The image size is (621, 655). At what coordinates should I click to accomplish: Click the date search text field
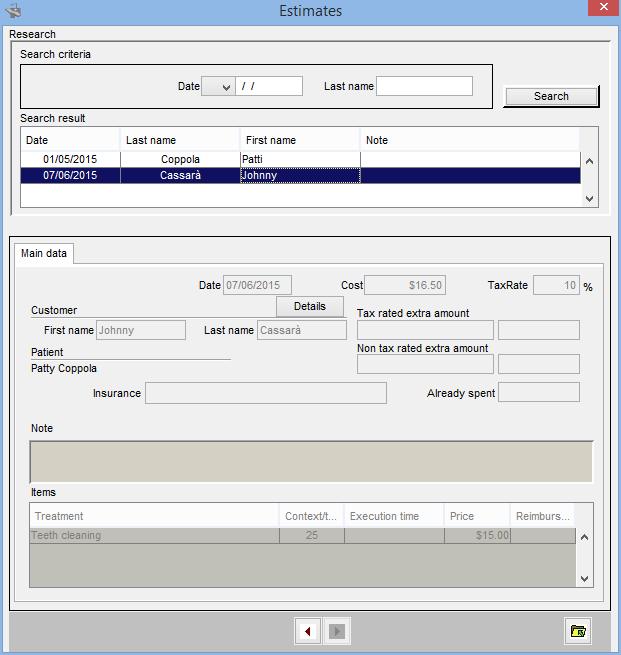pos(268,87)
